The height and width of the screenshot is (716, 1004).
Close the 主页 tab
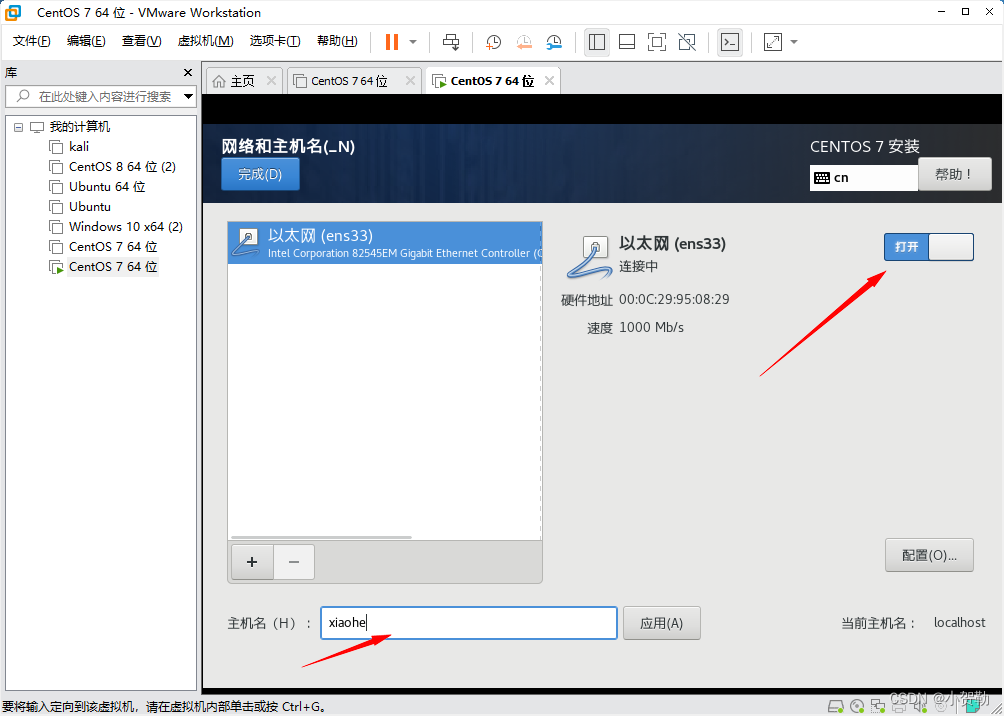point(271,81)
